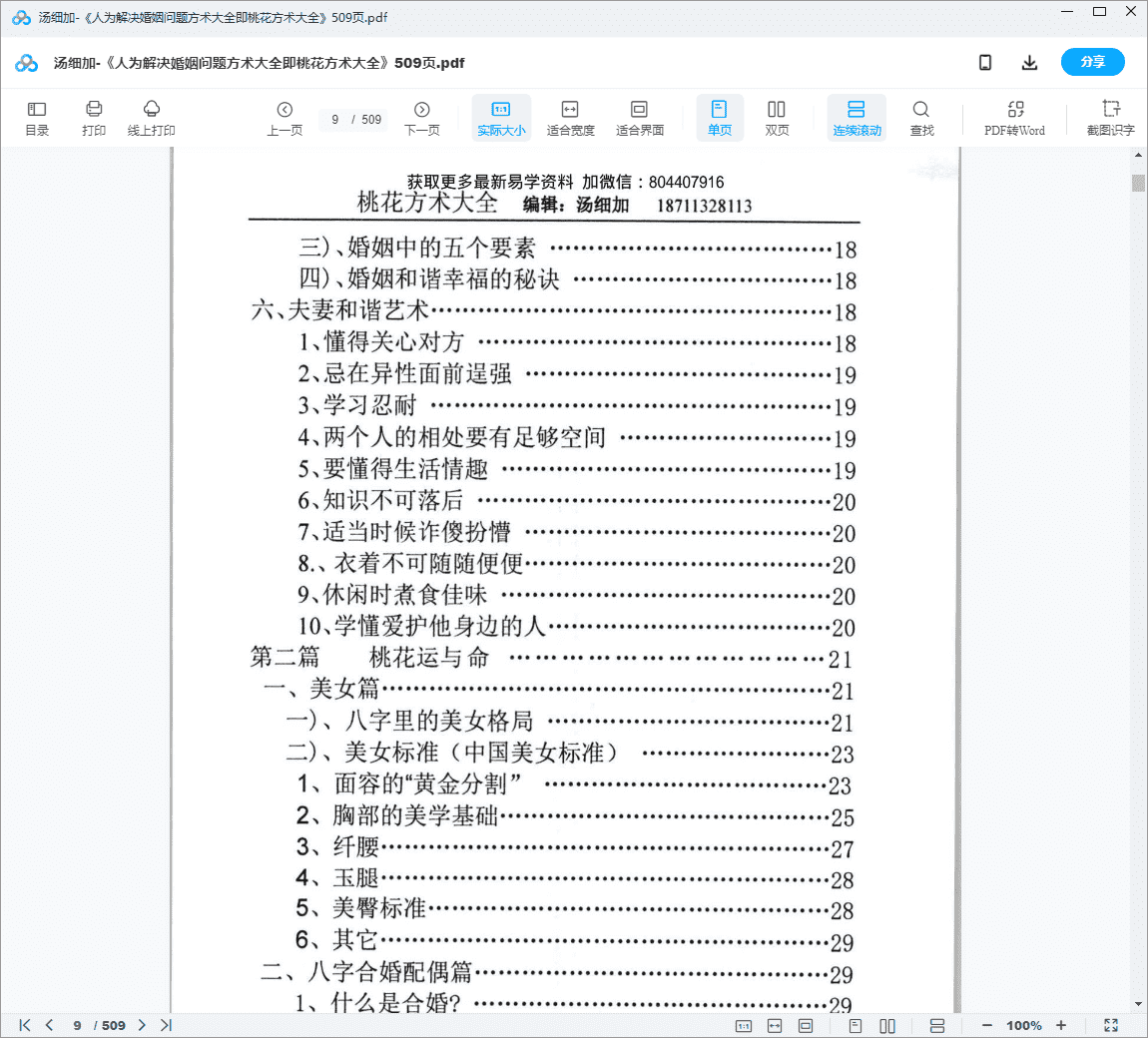Viewport: 1148px width, 1038px height.
Task: Start the 截图识字 screenshot OCR tool
Action: (x=1110, y=118)
